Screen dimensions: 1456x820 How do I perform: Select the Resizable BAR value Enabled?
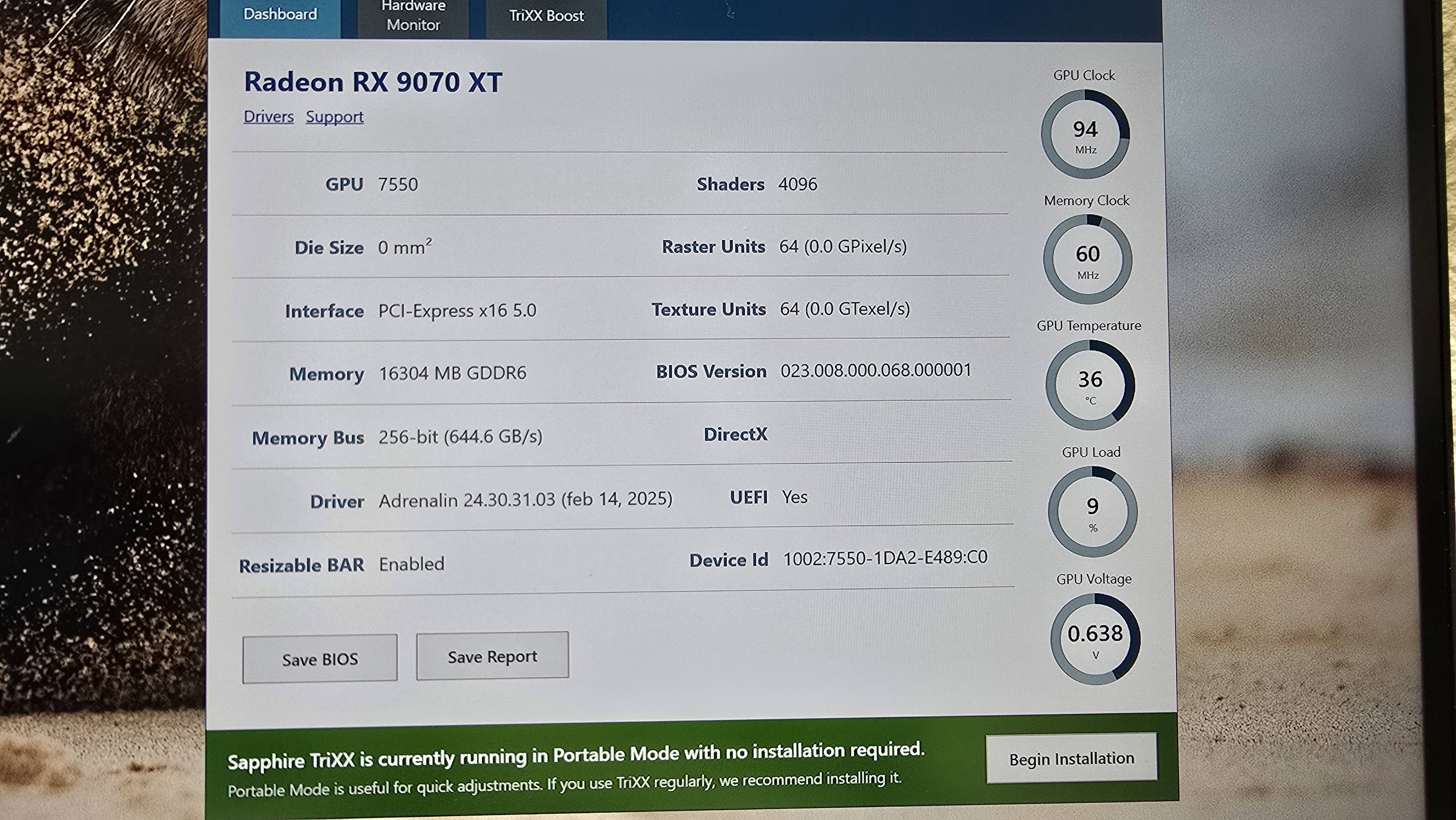point(412,564)
